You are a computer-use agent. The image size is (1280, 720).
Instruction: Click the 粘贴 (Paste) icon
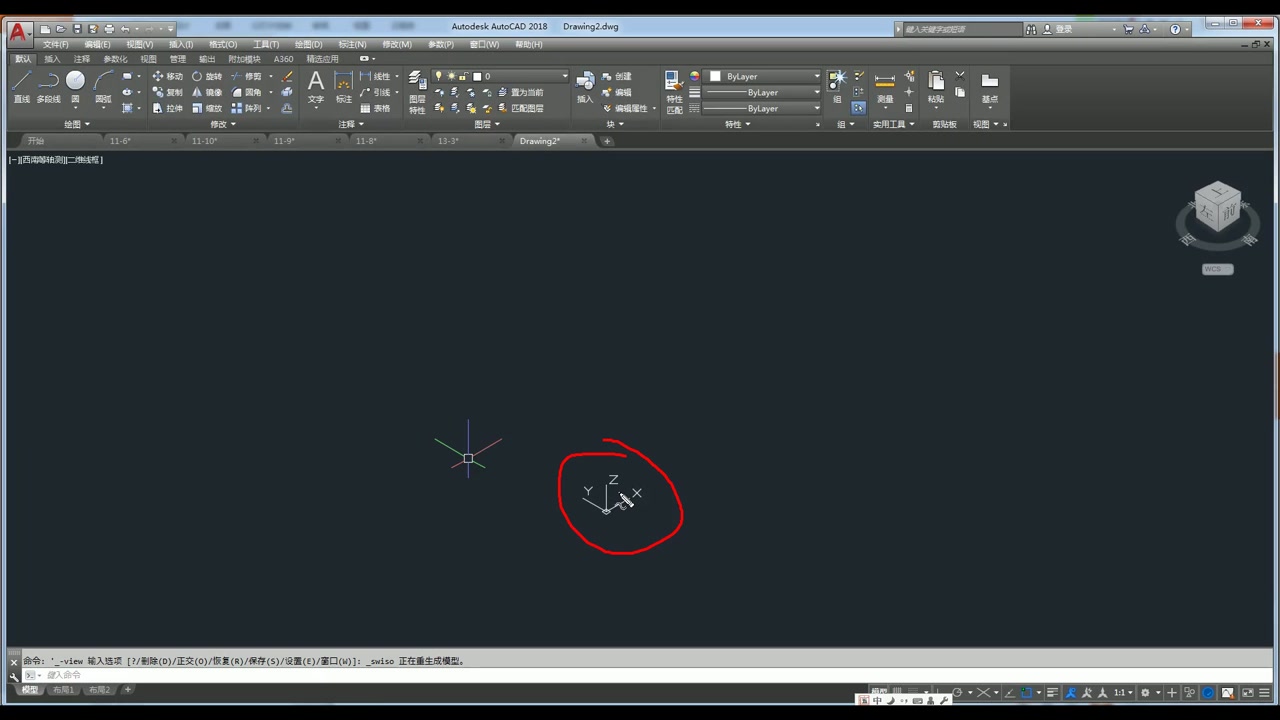(x=936, y=87)
